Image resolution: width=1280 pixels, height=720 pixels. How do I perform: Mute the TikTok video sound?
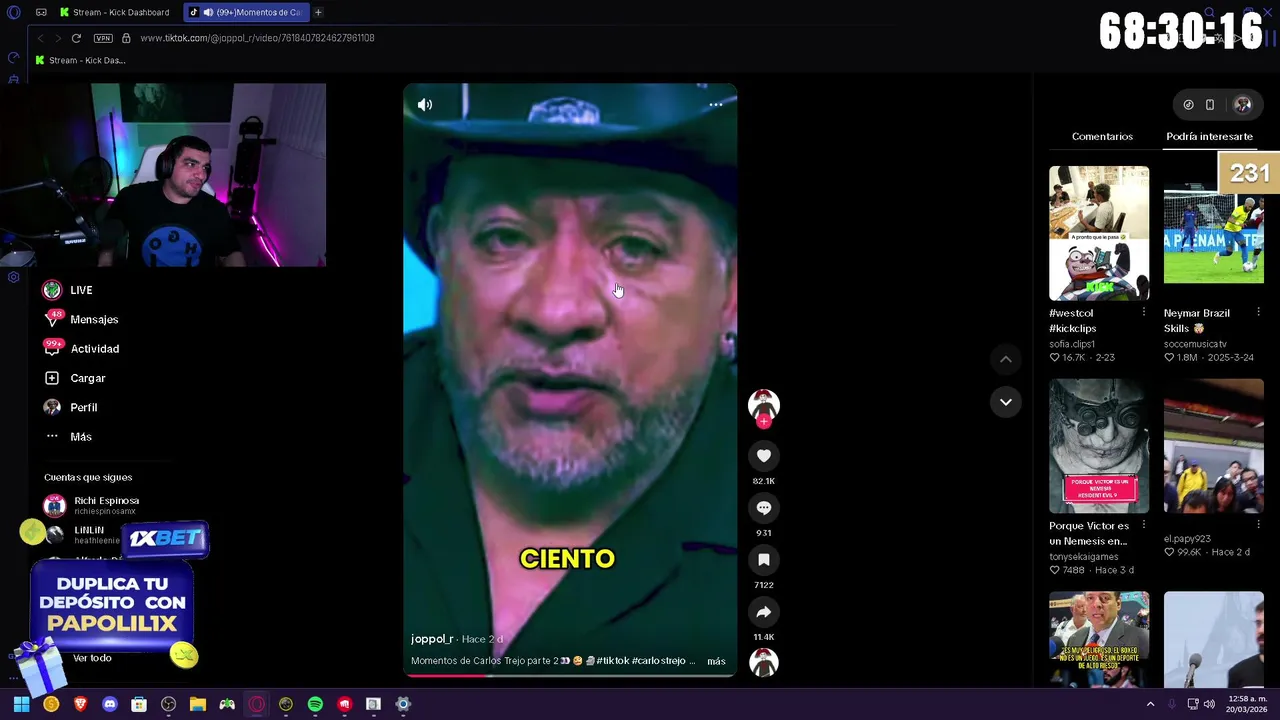coord(425,104)
